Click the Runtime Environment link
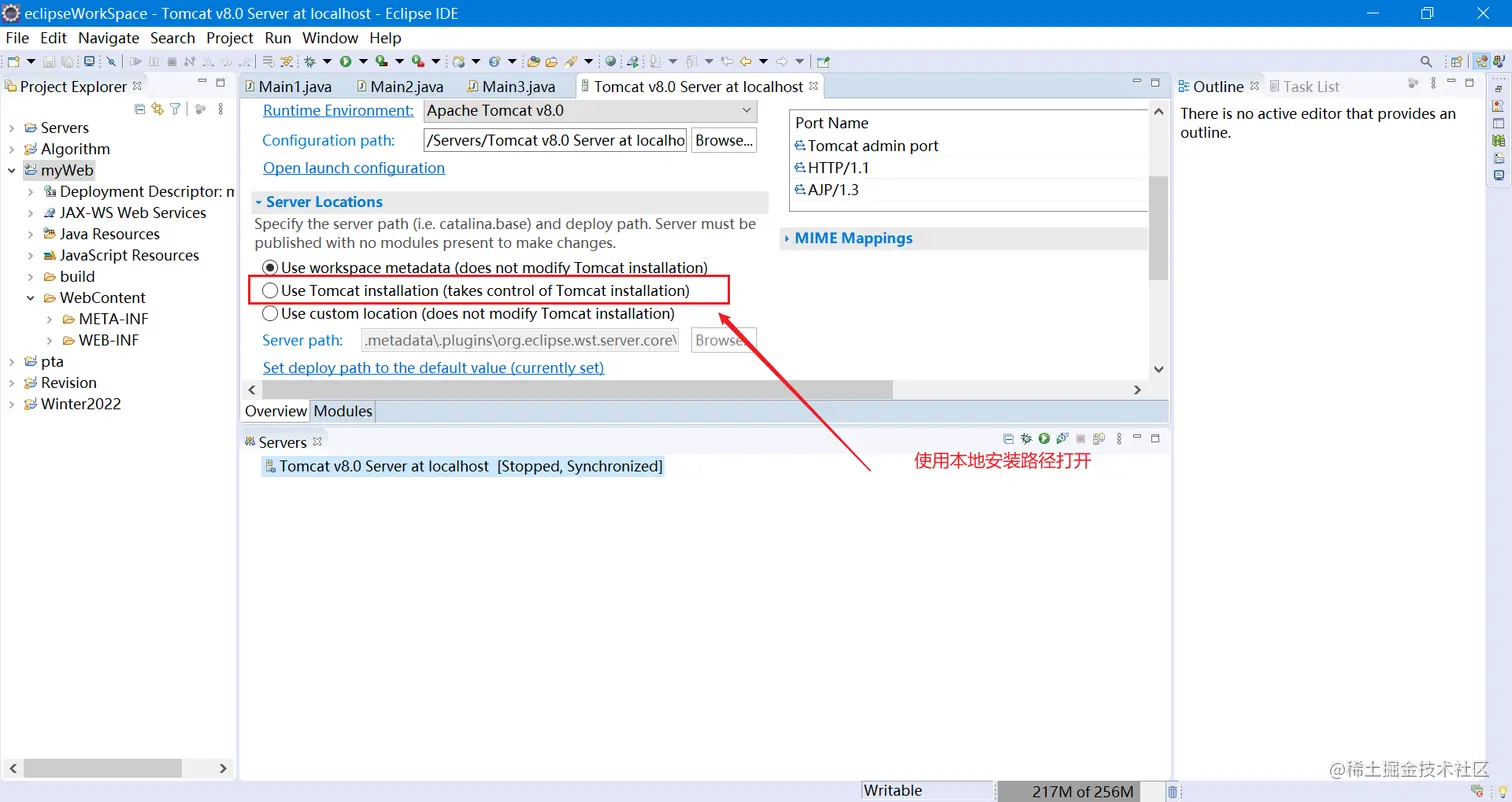This screenshot has height=802, width=1512. click(x=338, y=111)
